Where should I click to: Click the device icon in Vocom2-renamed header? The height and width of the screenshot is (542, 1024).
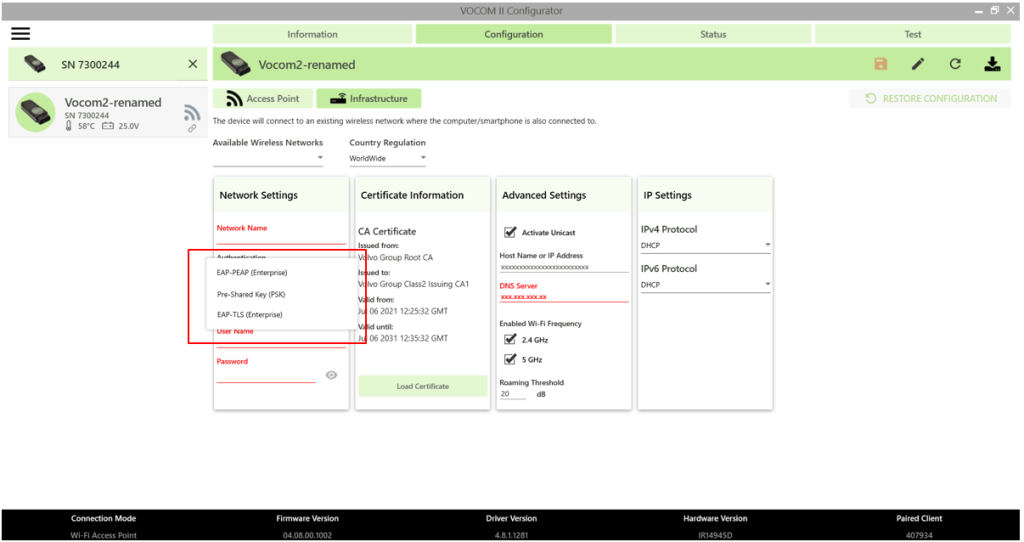(x=236, y=64)
